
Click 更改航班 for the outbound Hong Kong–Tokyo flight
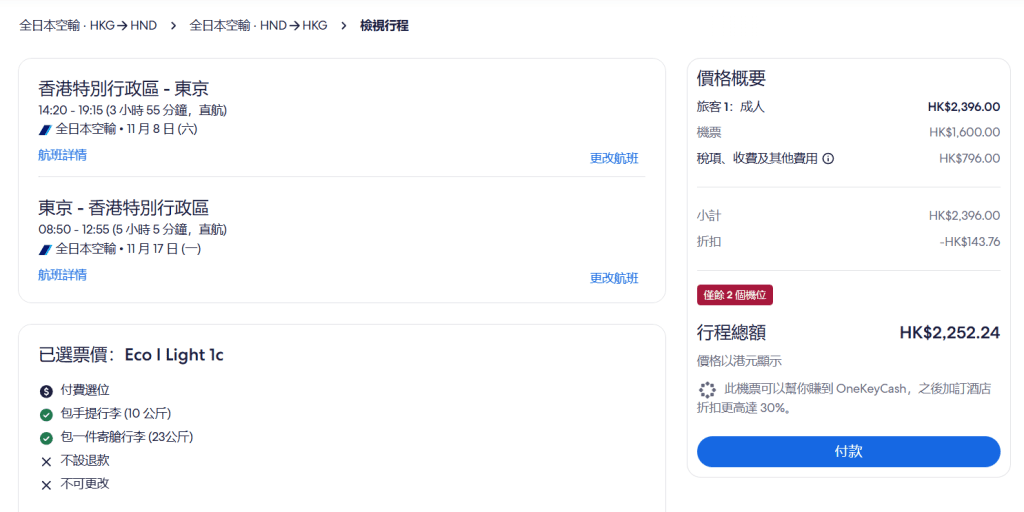(614, 158)
